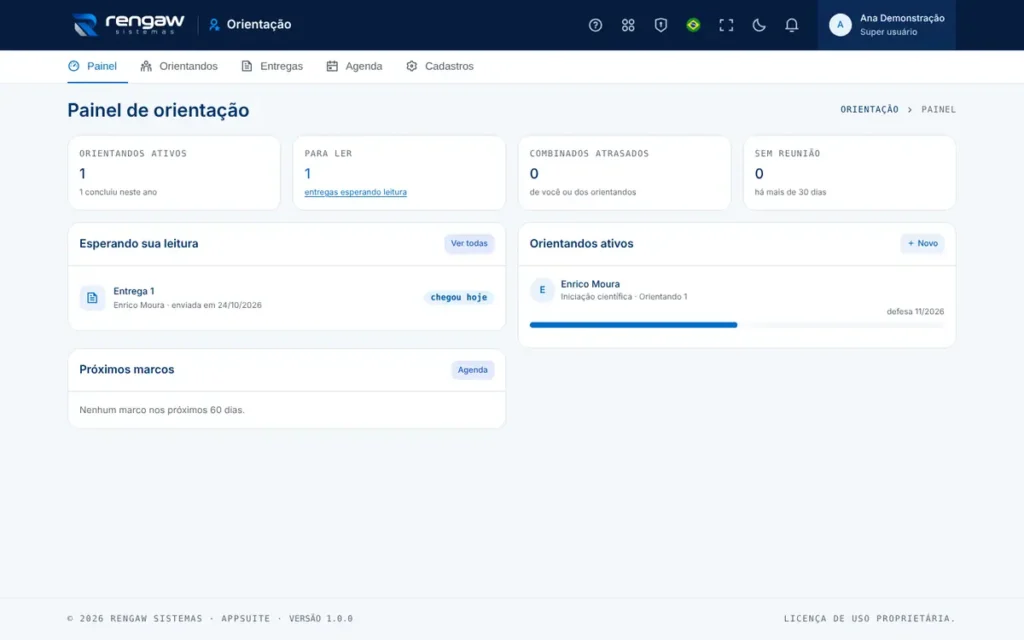Click the Entrega 1 document icon
The image size is (1024, 640).
[x=92, y=298]
